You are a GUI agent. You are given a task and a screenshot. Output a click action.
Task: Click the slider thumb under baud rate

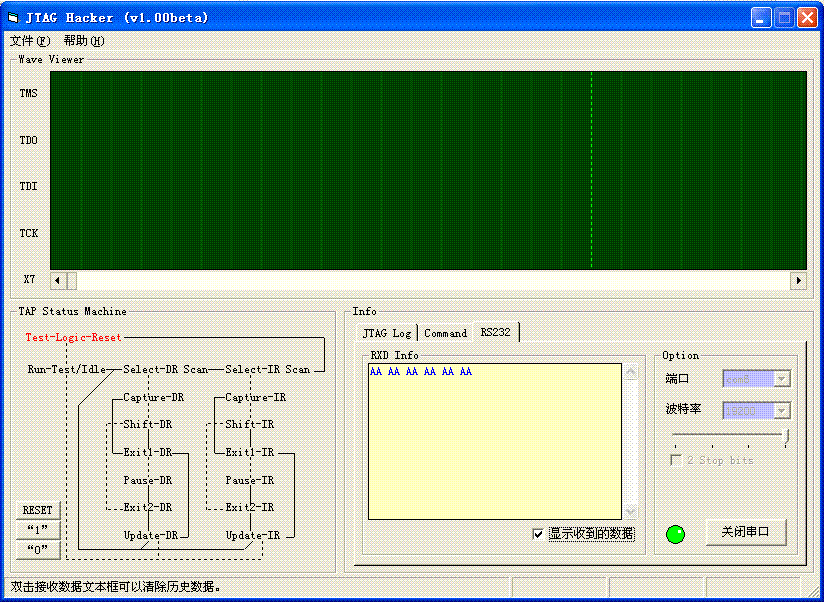[786, 437]
